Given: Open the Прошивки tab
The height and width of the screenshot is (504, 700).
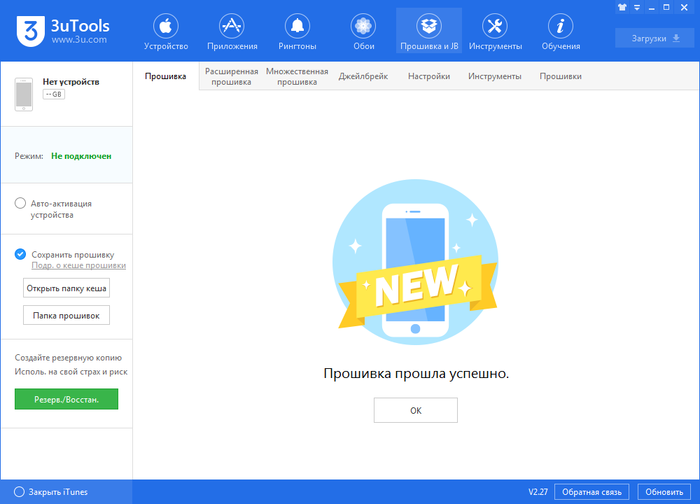Looking at the screenshot, I should click(x=560, y=76).
